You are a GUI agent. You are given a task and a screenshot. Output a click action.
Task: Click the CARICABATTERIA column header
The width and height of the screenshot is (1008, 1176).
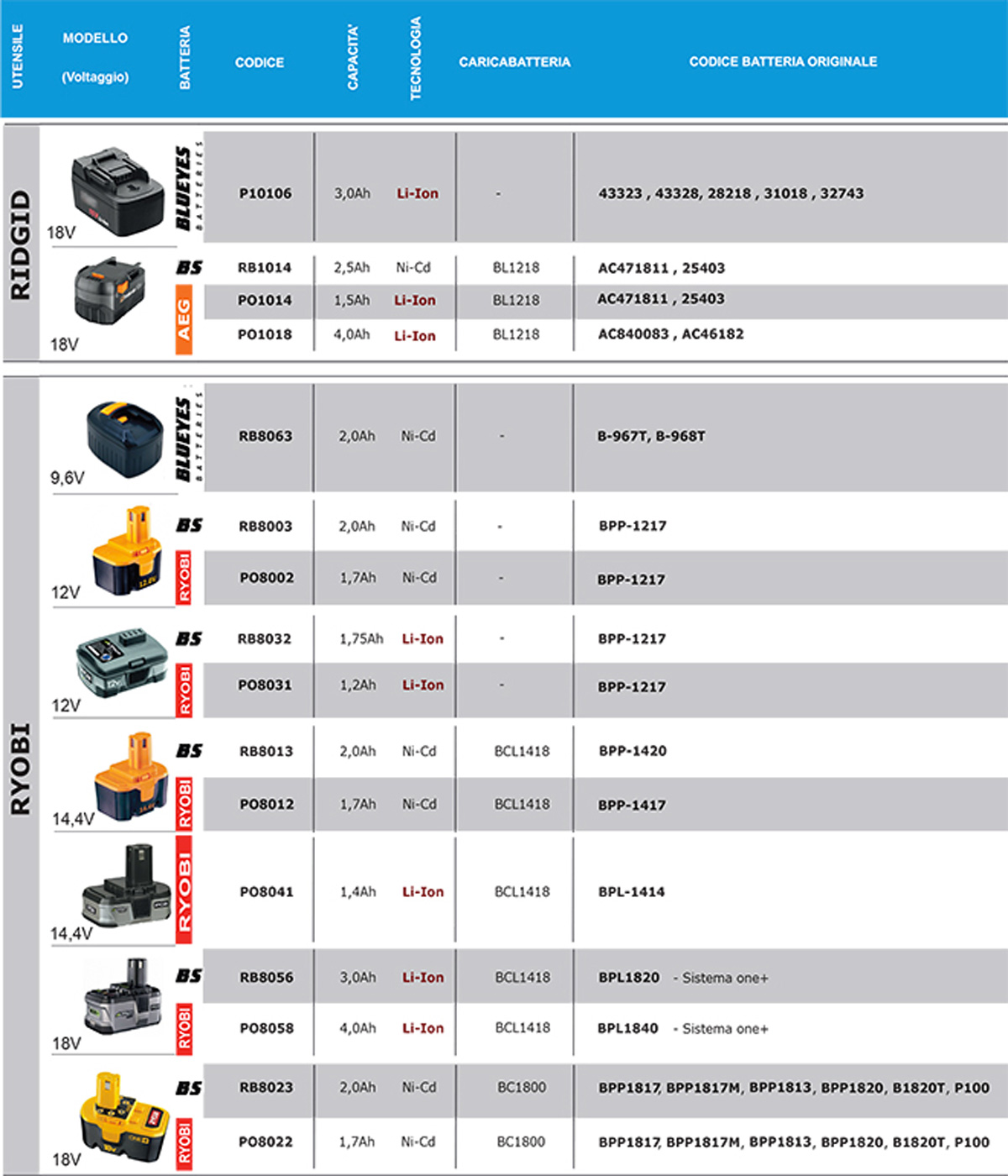point(514,62)
